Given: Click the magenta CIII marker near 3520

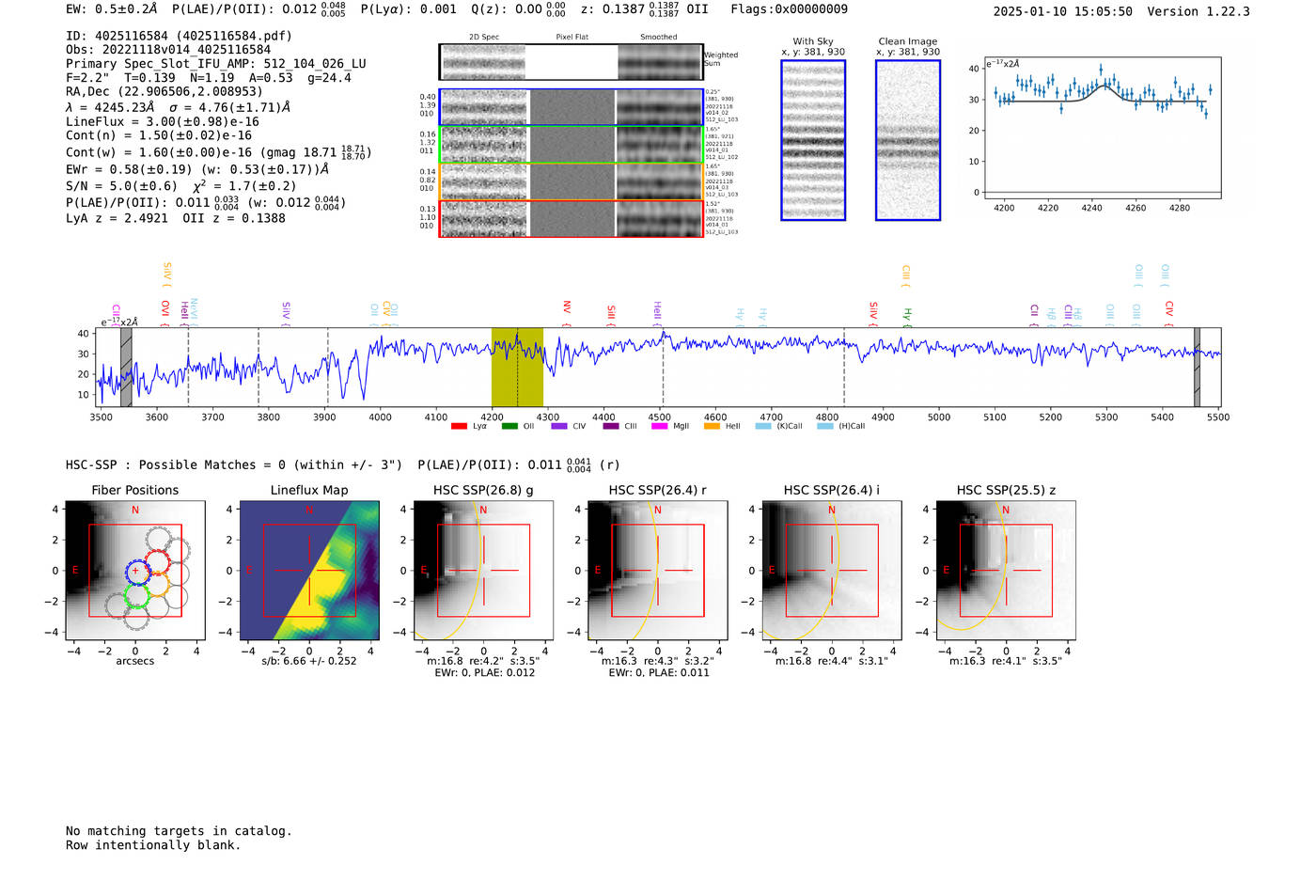Looking at the screenshot, I should click(116, 314).
